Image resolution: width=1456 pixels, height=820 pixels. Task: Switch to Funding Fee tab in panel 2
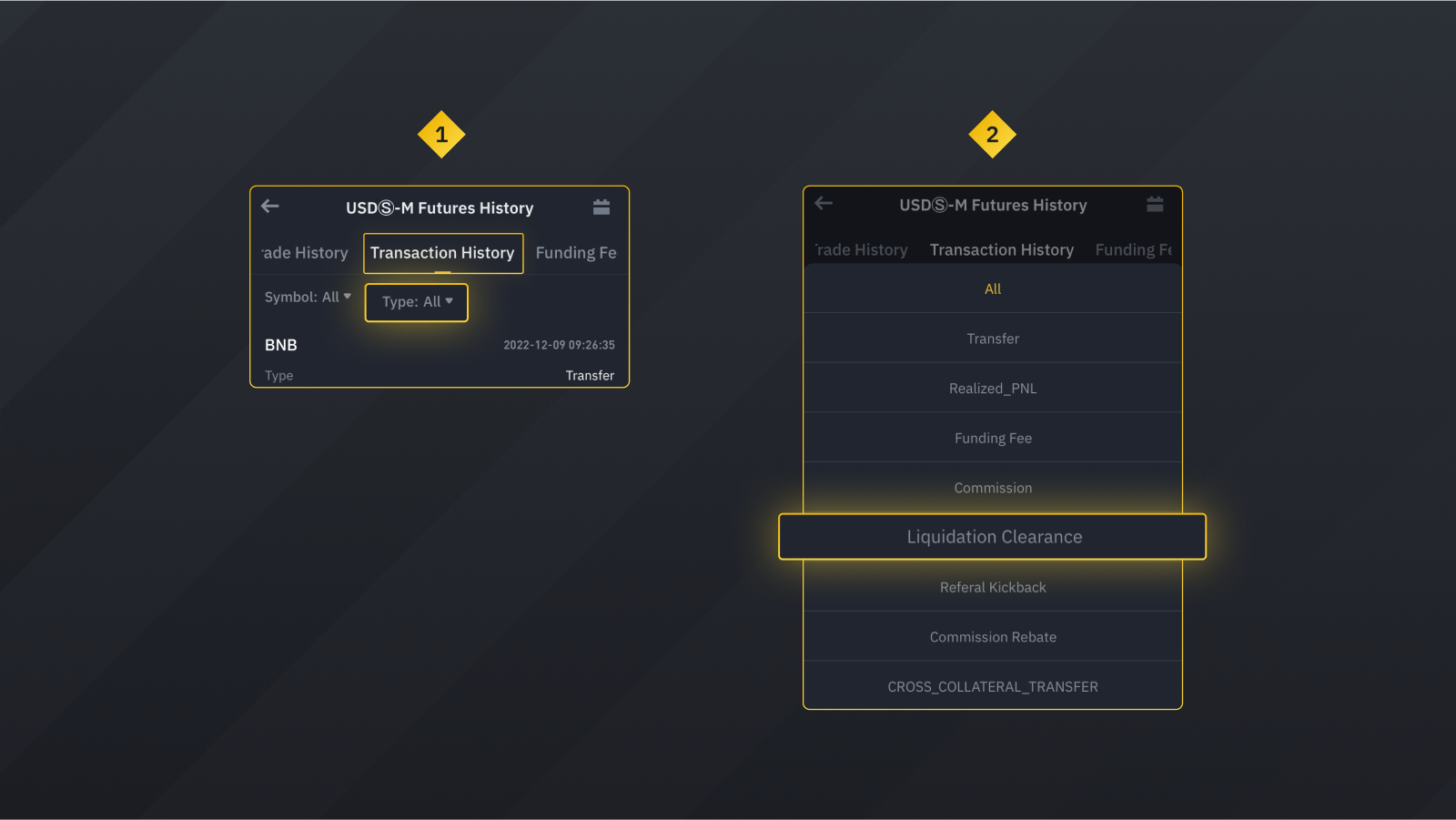1134,249
